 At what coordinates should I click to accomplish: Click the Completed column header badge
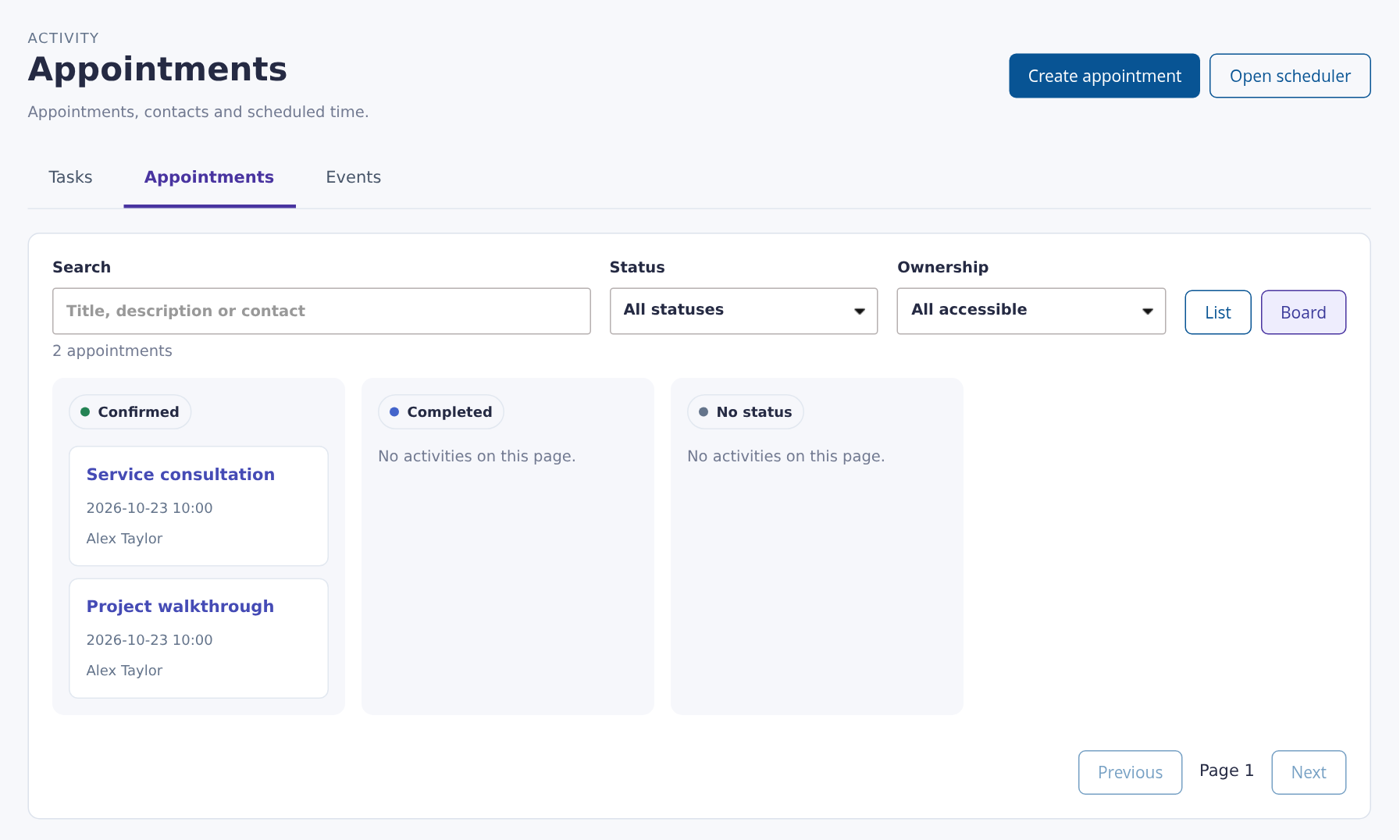(441, 412)
